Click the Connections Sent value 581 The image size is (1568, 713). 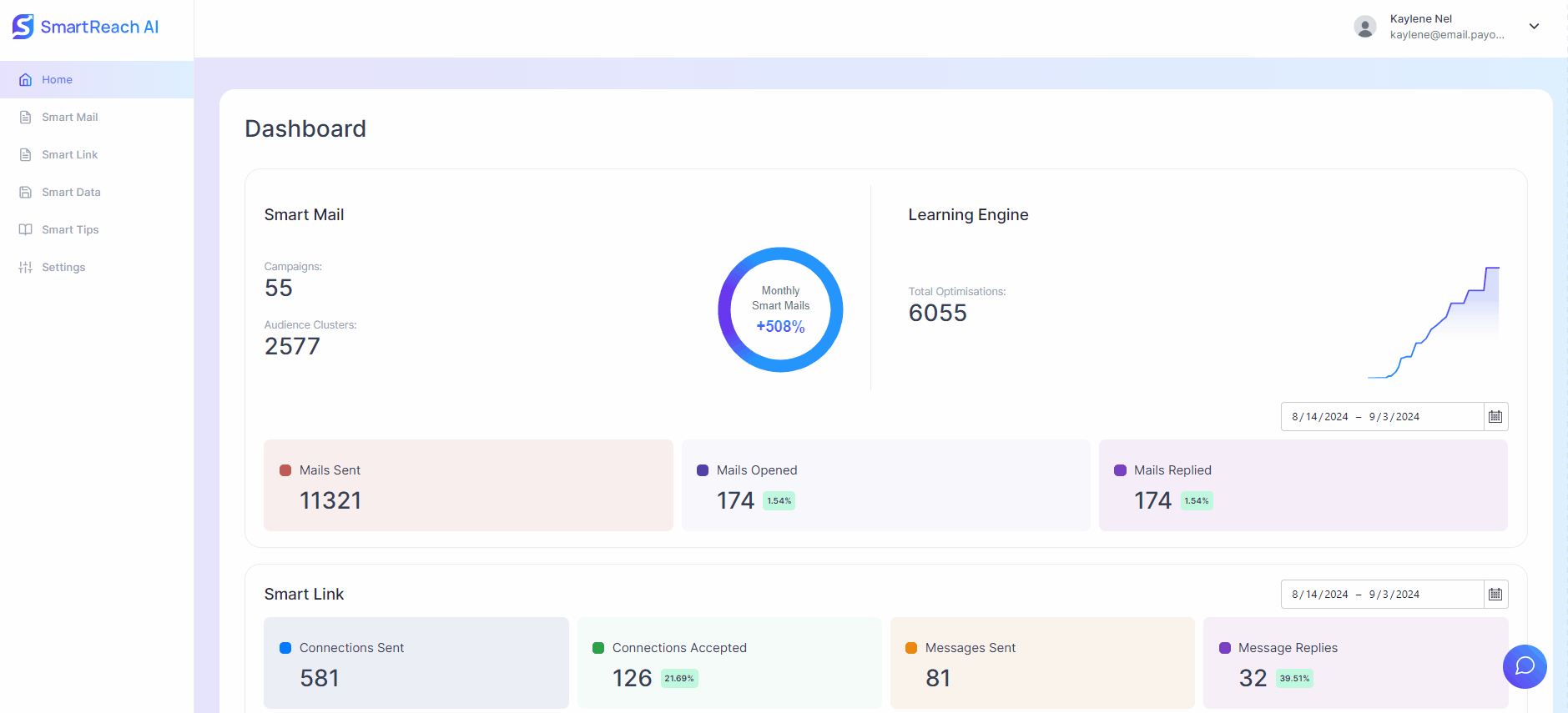(320, 678)
